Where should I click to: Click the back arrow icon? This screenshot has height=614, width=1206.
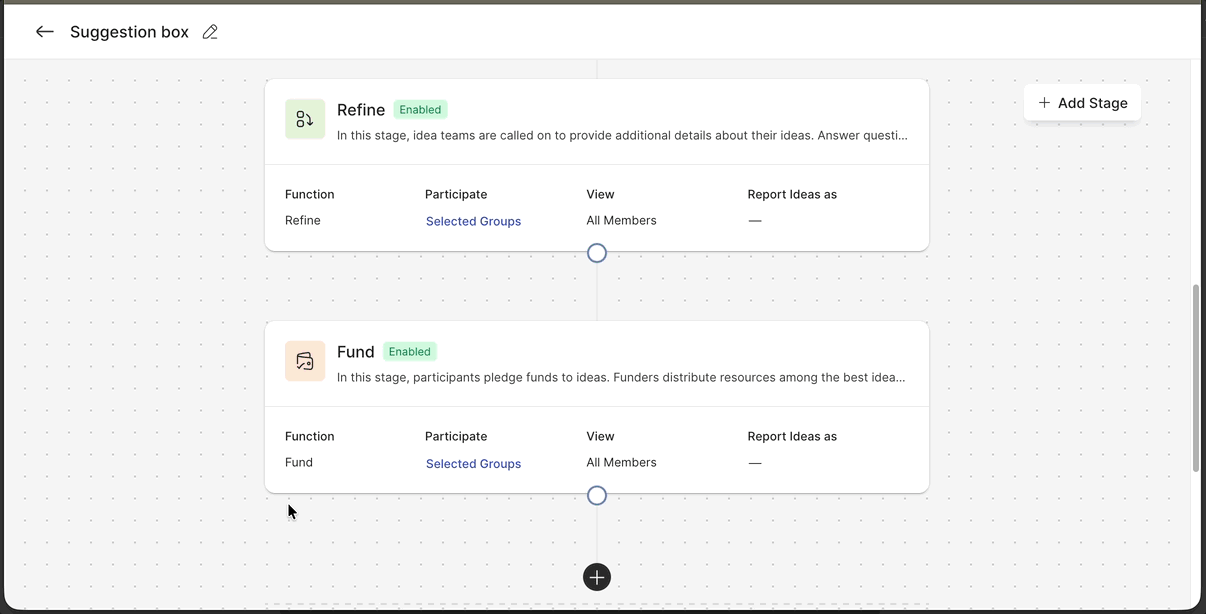(44, 32)
